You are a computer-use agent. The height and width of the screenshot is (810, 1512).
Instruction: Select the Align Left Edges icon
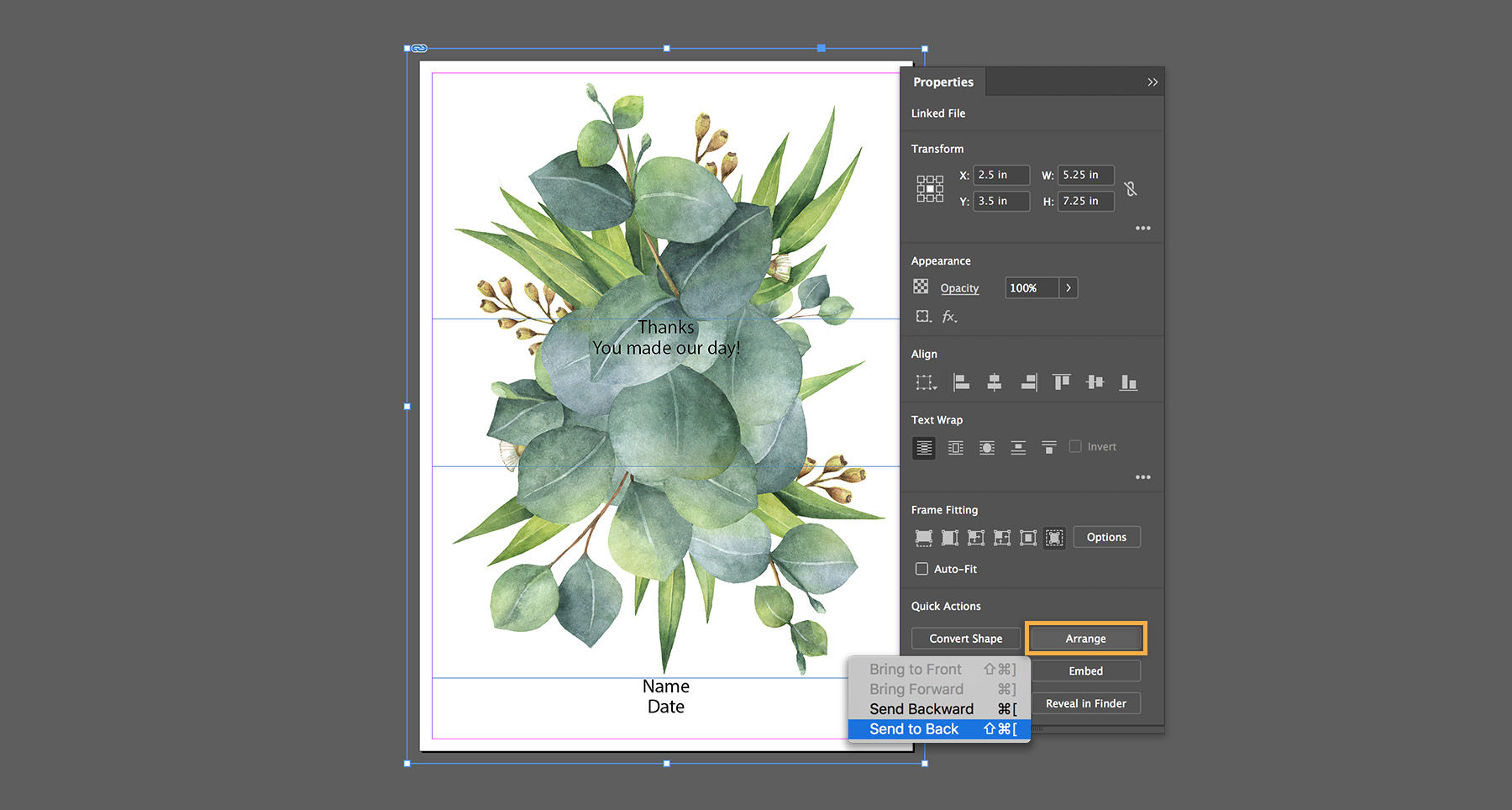[x=960, y=382]
